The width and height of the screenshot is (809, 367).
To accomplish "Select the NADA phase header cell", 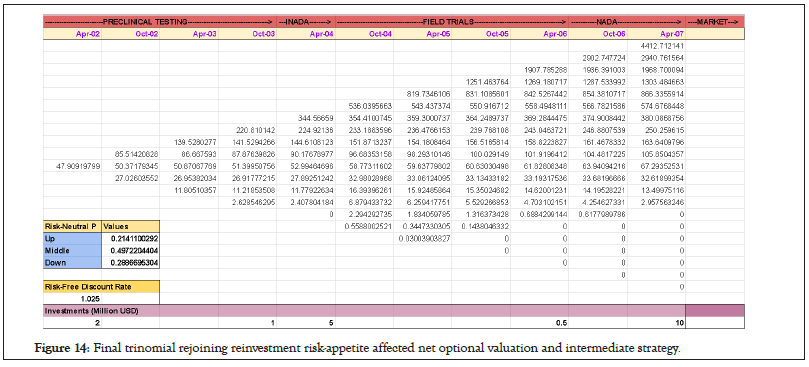I will (627, 22).
